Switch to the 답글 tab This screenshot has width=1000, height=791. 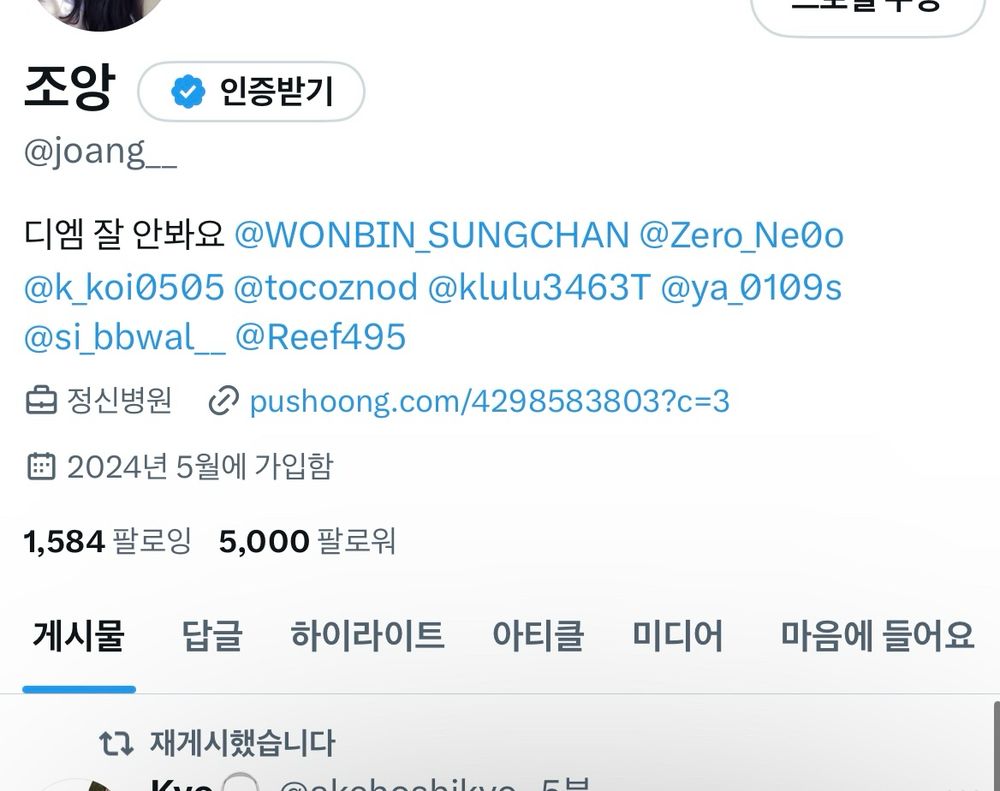[212, 635]
